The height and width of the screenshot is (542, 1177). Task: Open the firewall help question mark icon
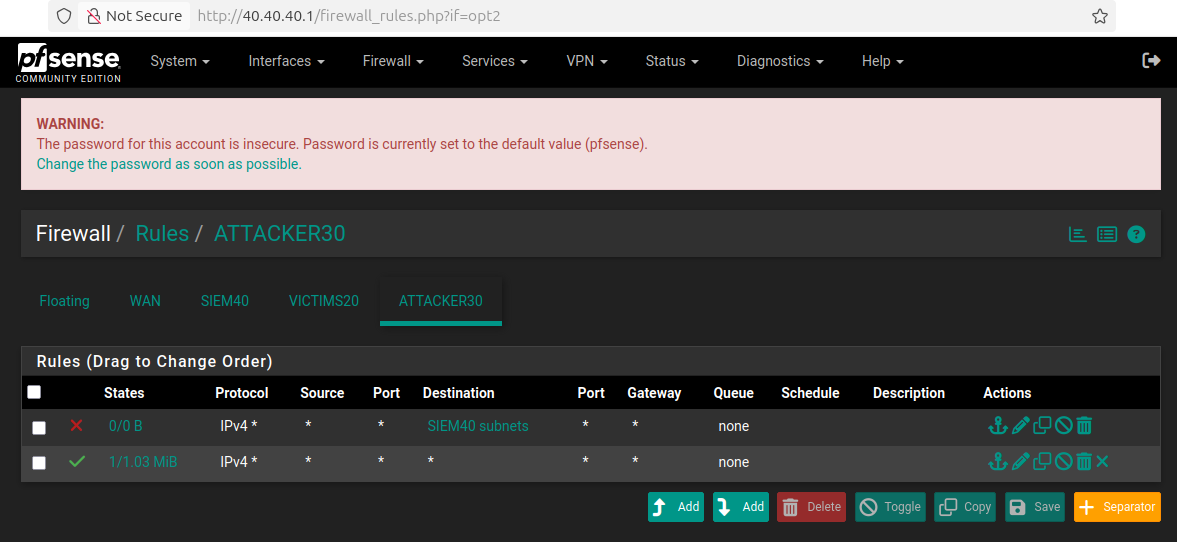pyautogui.click(x=1136, y=234)
